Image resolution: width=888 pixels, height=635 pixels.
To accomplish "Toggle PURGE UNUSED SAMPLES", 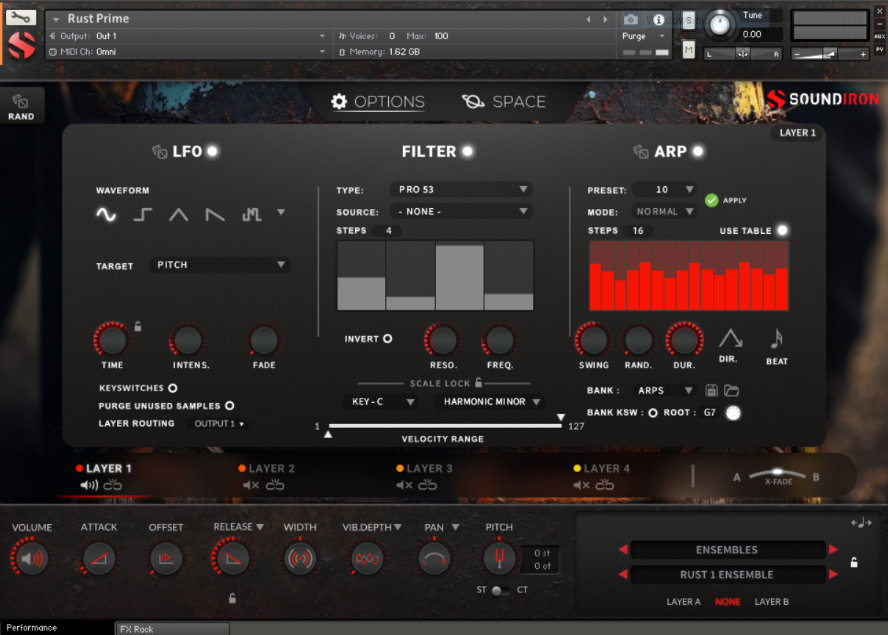I will [x=227, y=405].
